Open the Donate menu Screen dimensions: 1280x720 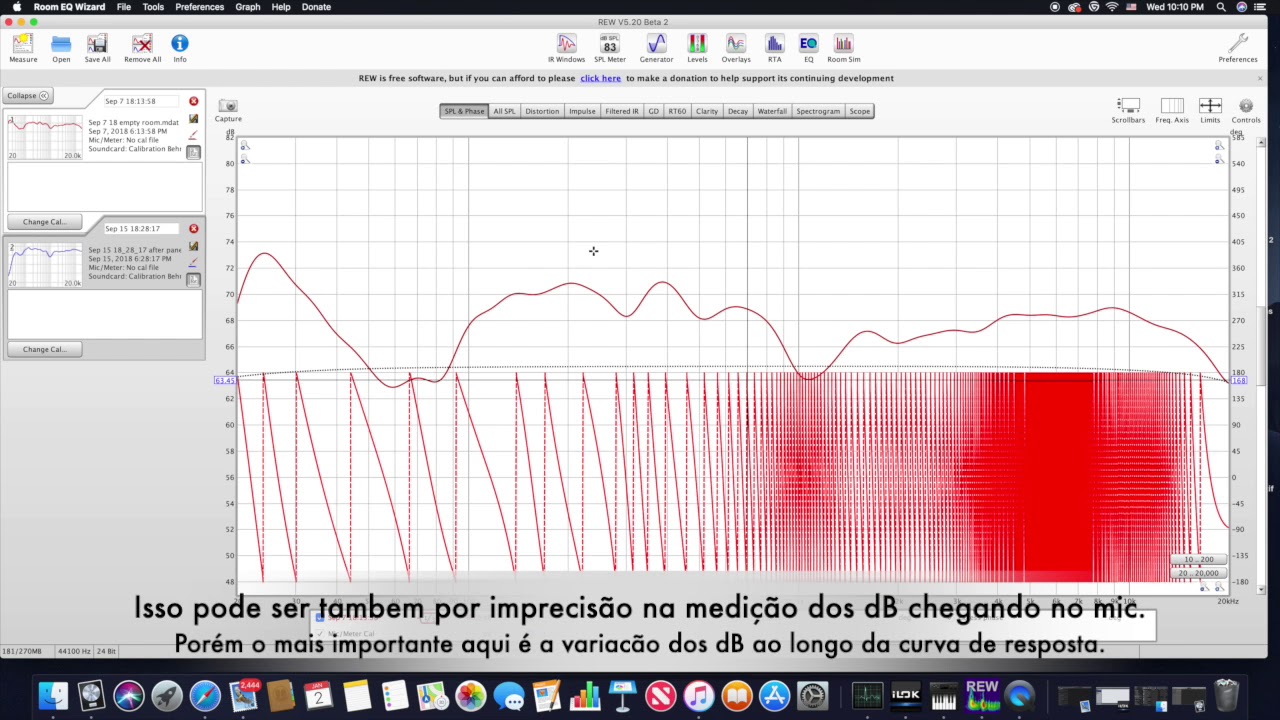[x=316, y=7]
